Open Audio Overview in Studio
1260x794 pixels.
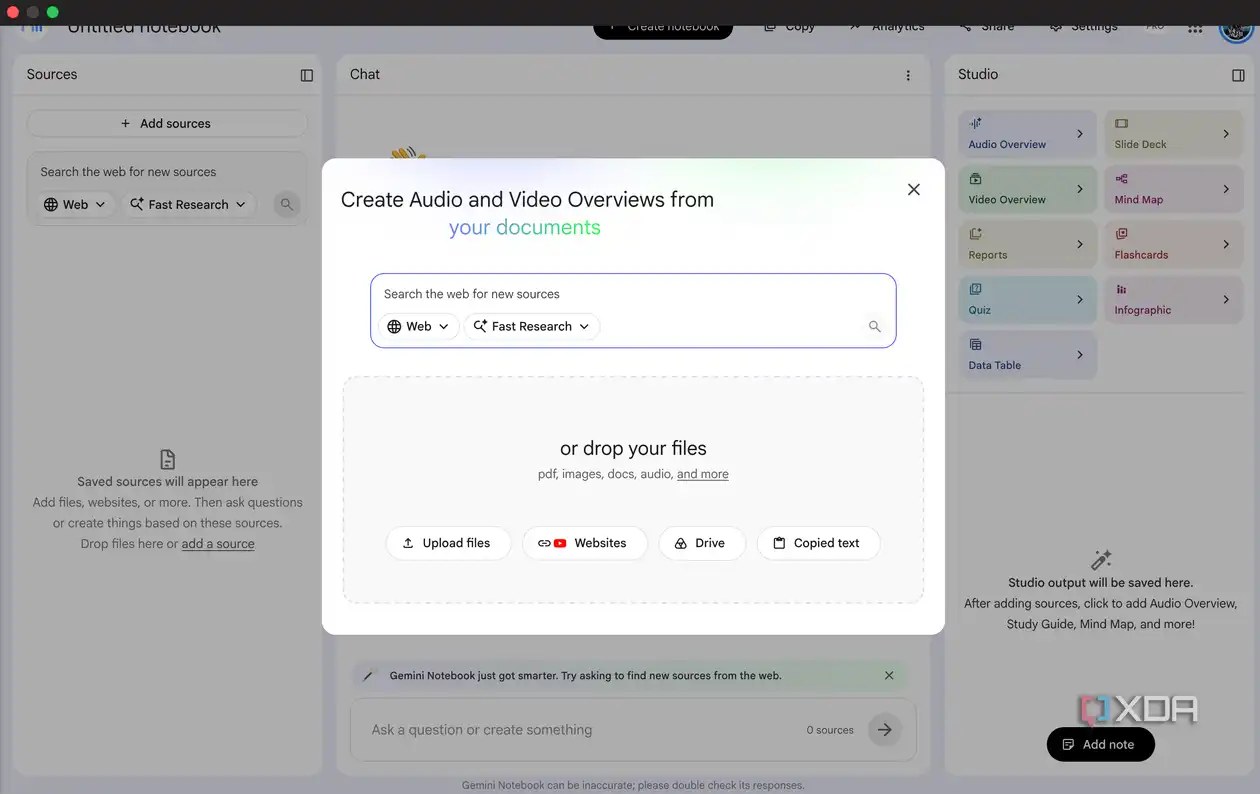click(1027, 133)
